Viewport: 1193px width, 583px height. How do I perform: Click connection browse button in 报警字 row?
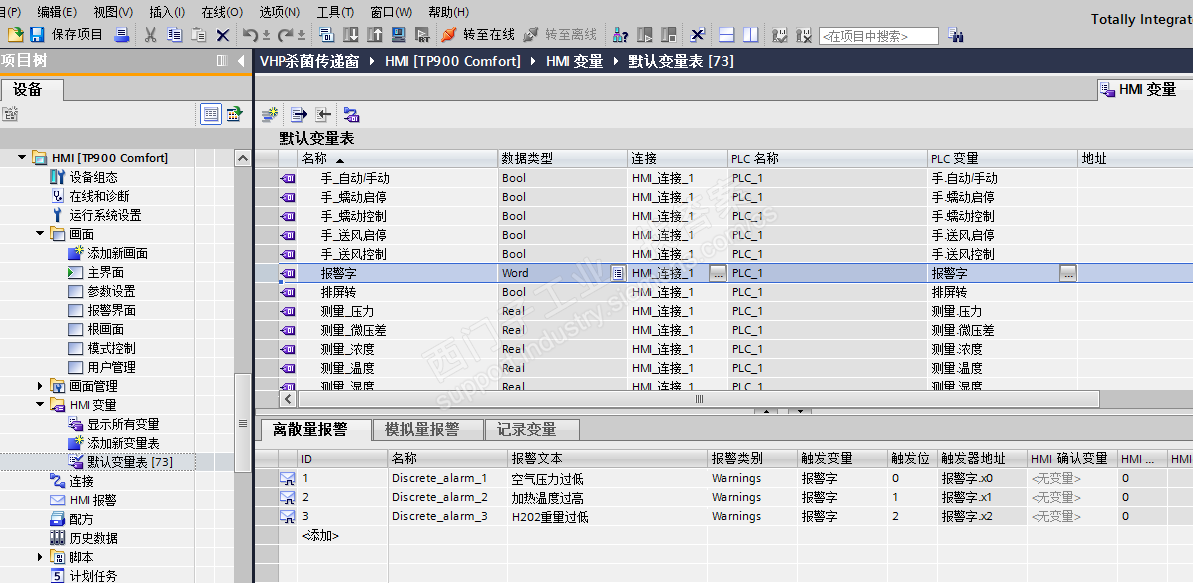718,273
